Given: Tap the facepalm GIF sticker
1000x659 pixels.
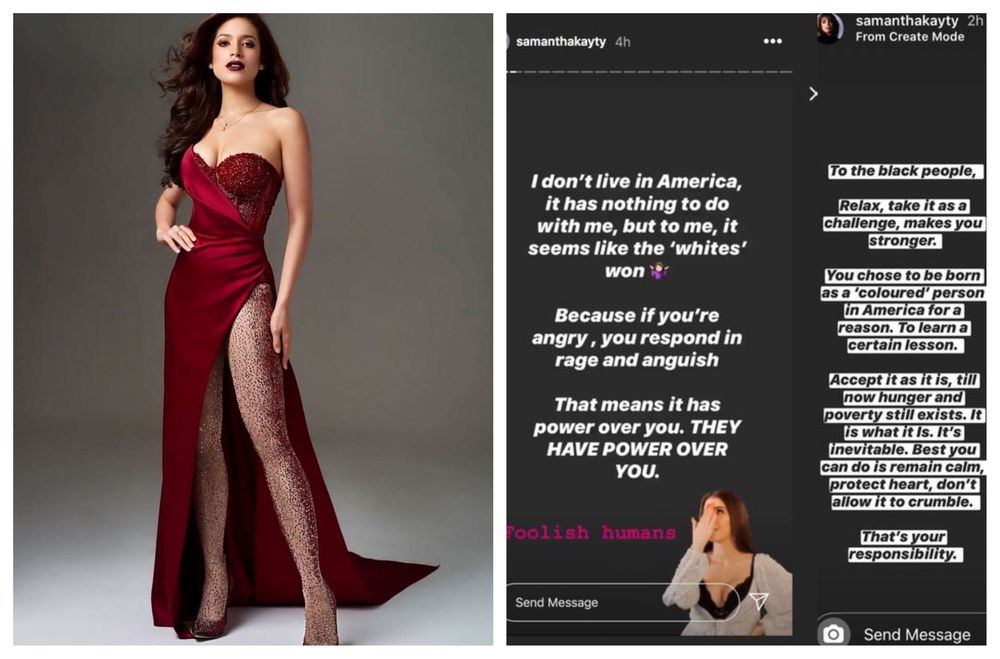Looking at the screenshot, I should point(728,563).
